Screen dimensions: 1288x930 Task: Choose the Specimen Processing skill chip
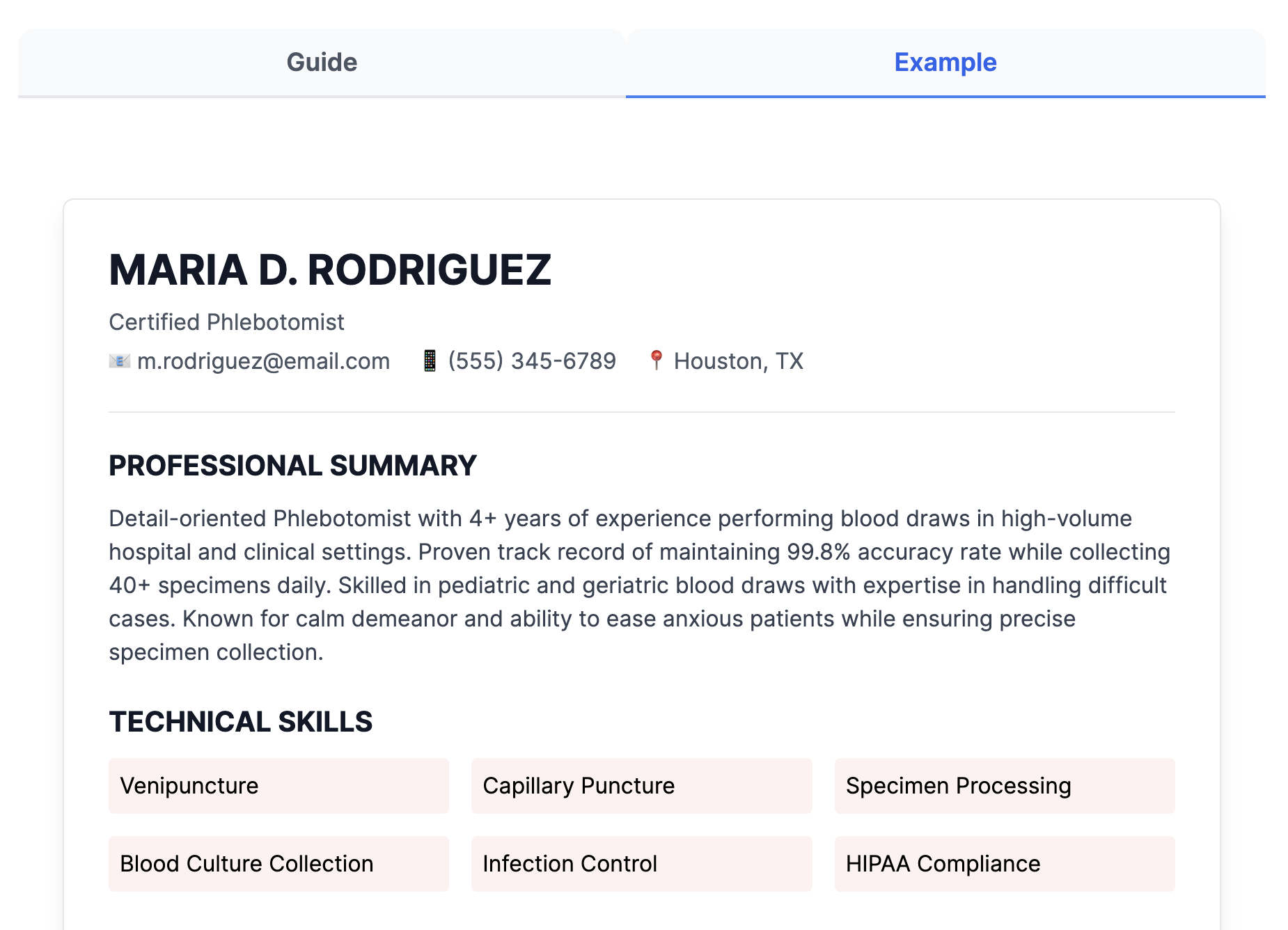click(x=1004, y=786)
